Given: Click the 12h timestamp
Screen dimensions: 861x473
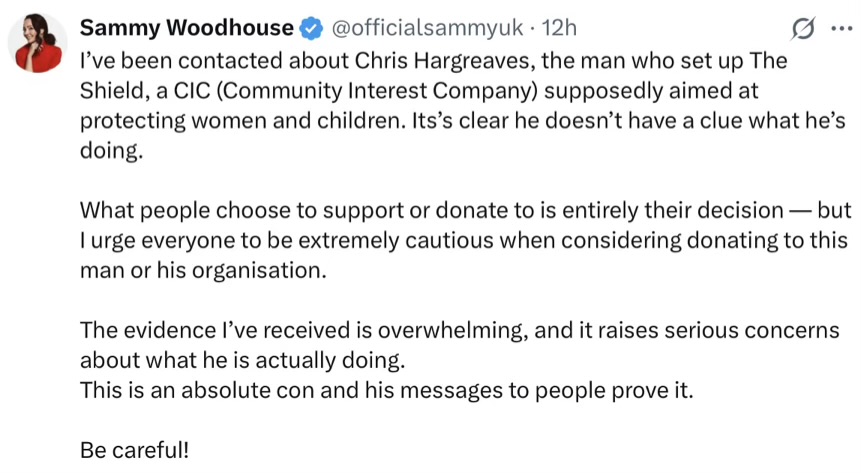Looking at the screenshot, I should [560, 28].
